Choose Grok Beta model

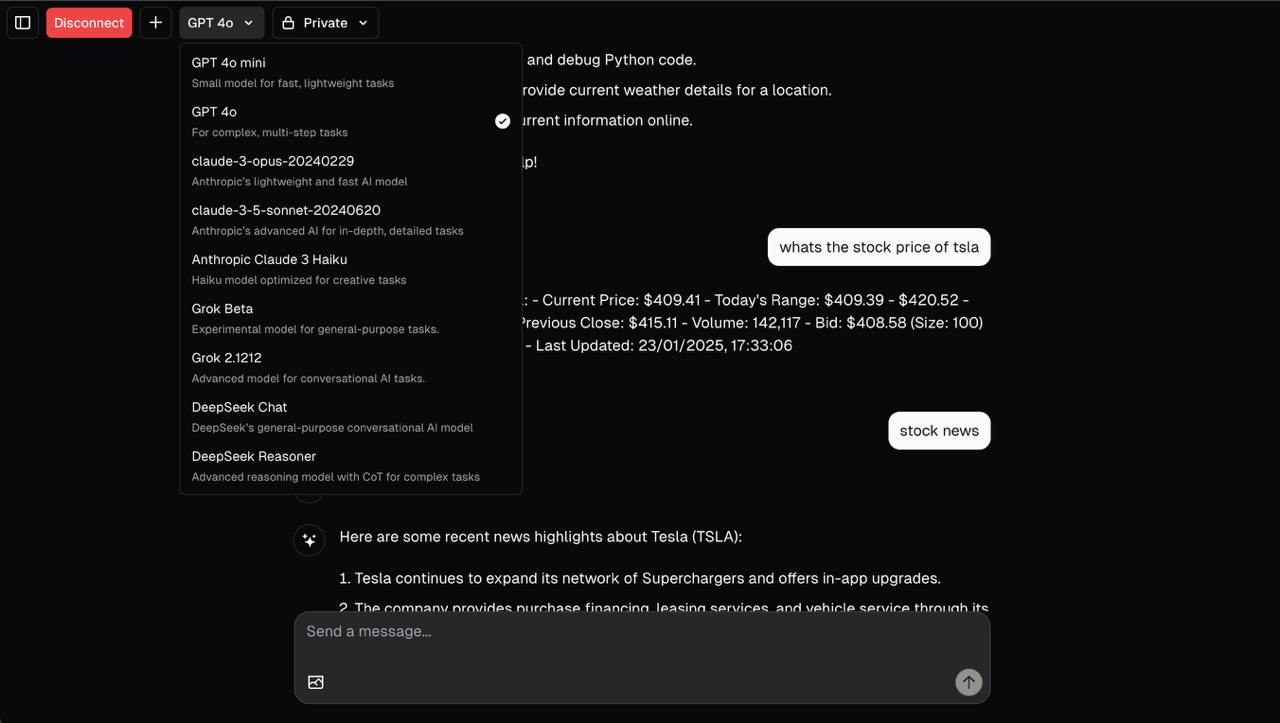pyautogui.click(x=351, y=318)
